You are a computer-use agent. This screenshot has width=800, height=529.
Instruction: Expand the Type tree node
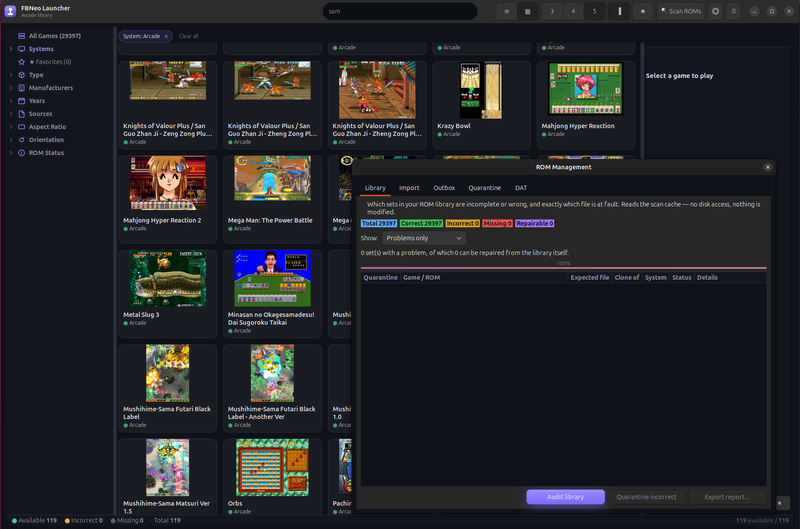pos(11,75)
